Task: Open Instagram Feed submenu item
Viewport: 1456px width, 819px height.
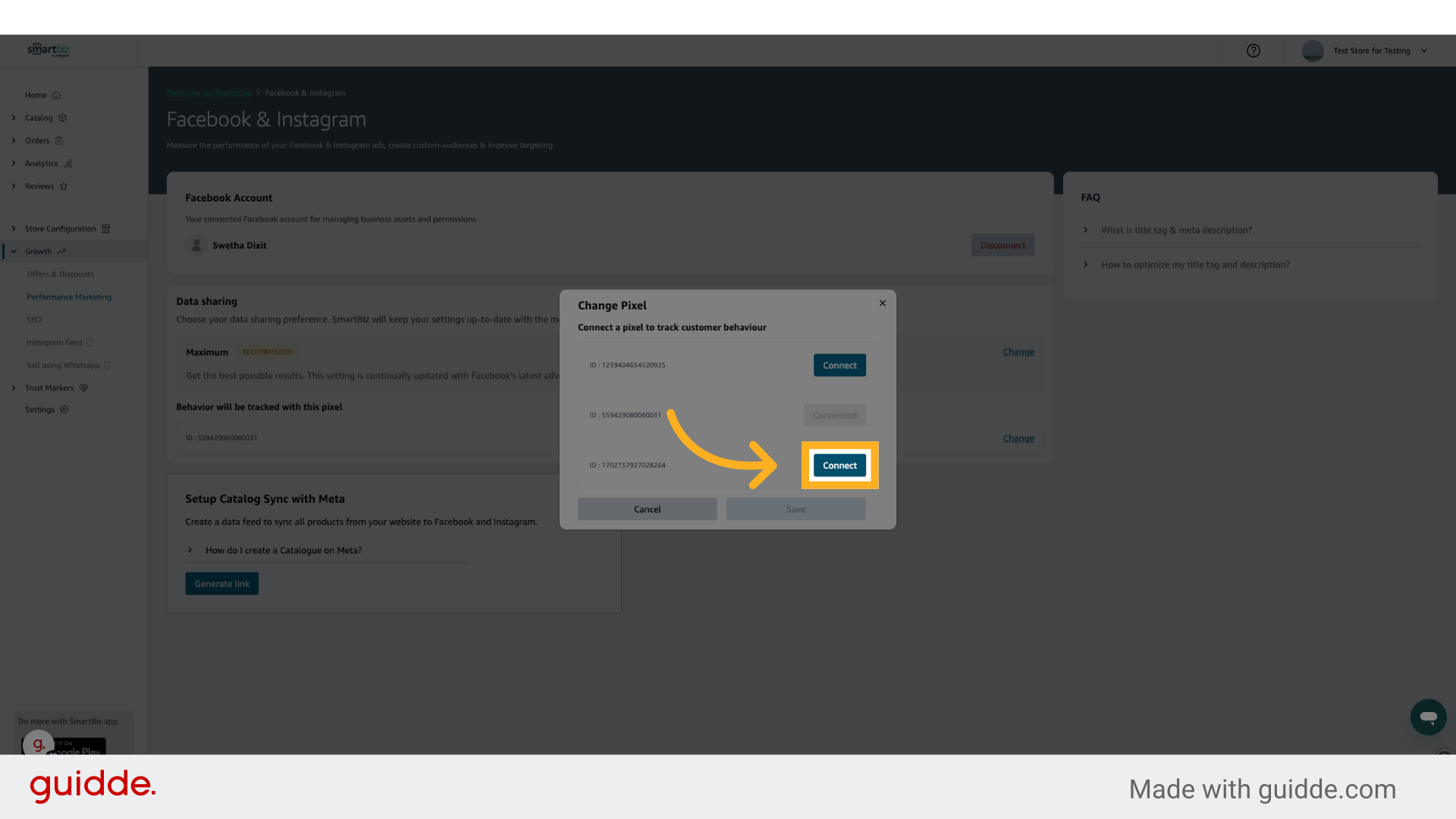Action: 54,343
